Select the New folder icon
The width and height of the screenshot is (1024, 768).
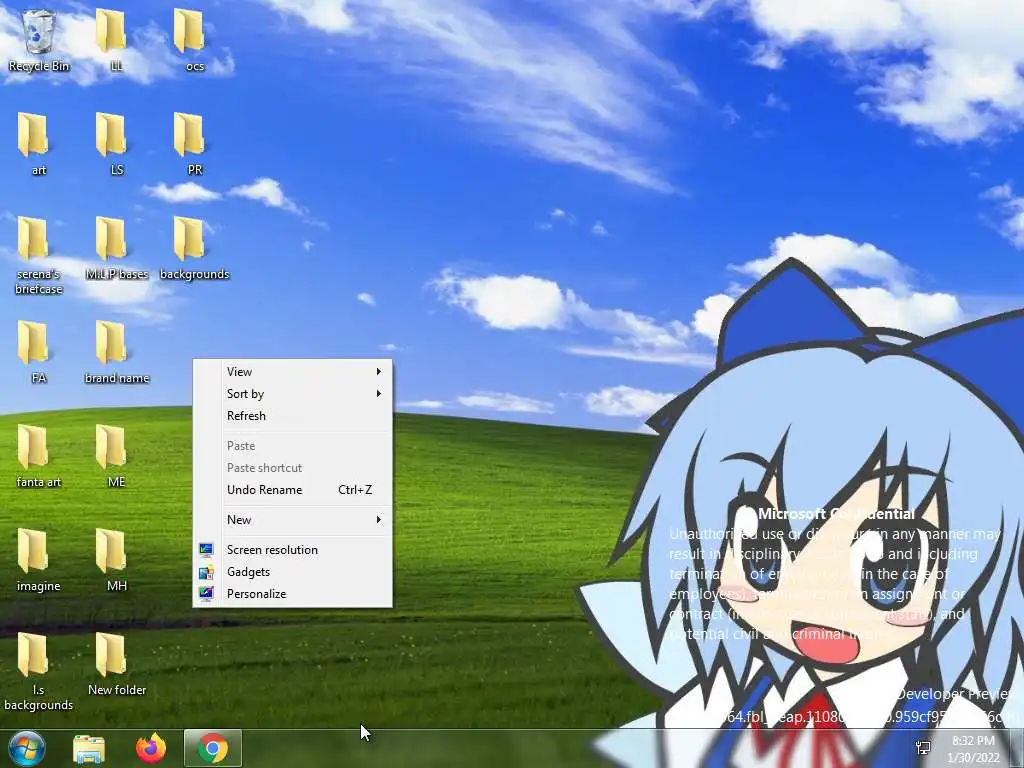(117, 664)
